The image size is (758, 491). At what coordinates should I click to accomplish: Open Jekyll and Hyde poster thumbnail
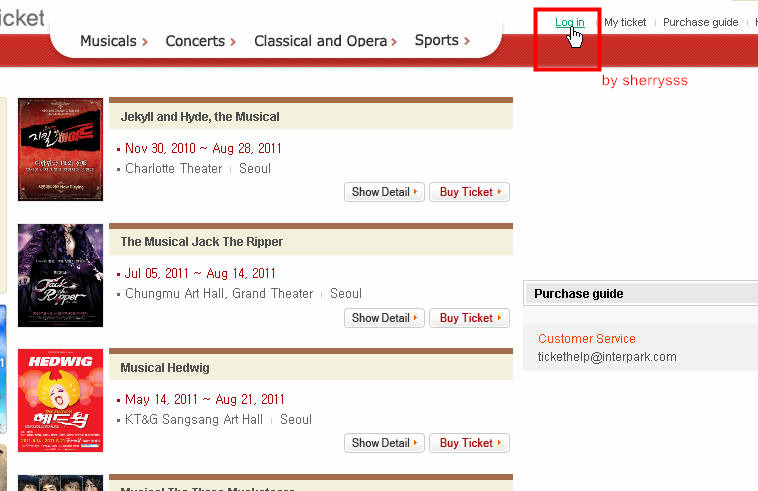pyautogui.click(x=60, y=149)
